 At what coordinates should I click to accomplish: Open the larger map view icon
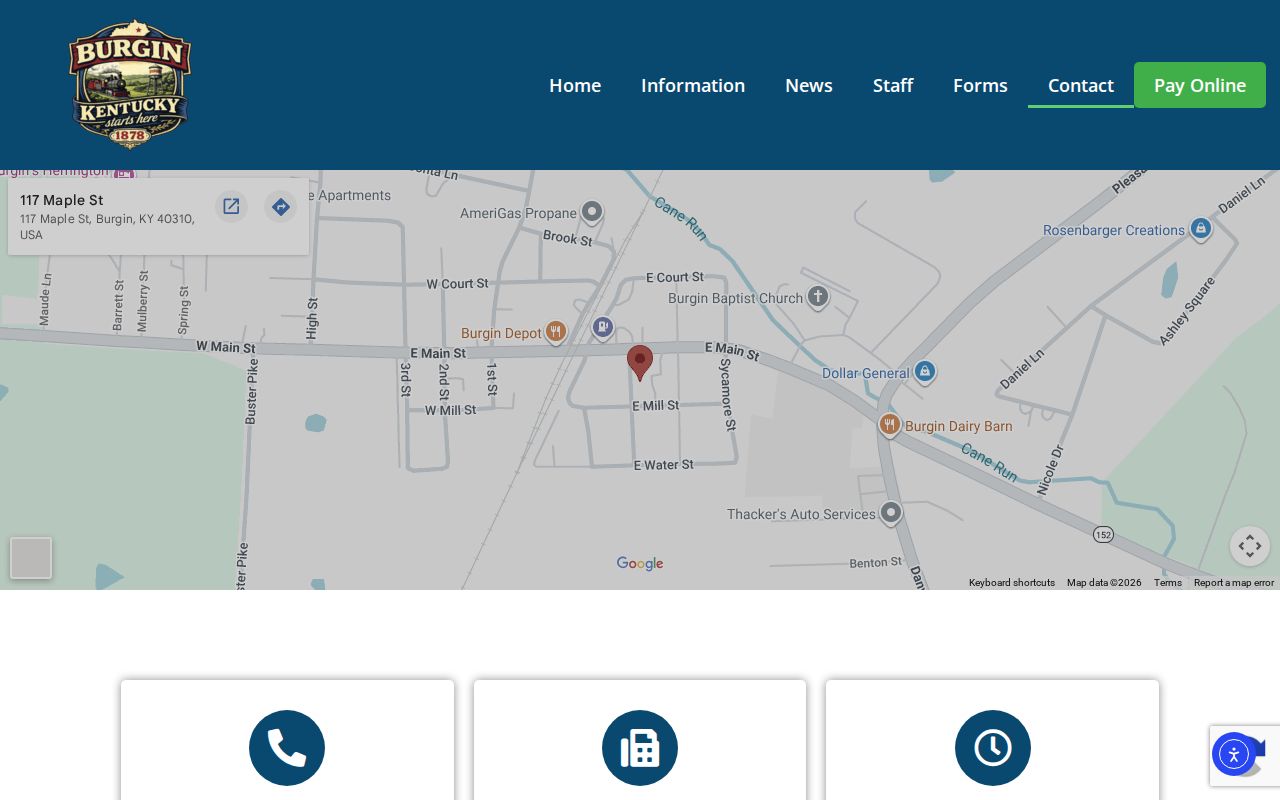231,206
